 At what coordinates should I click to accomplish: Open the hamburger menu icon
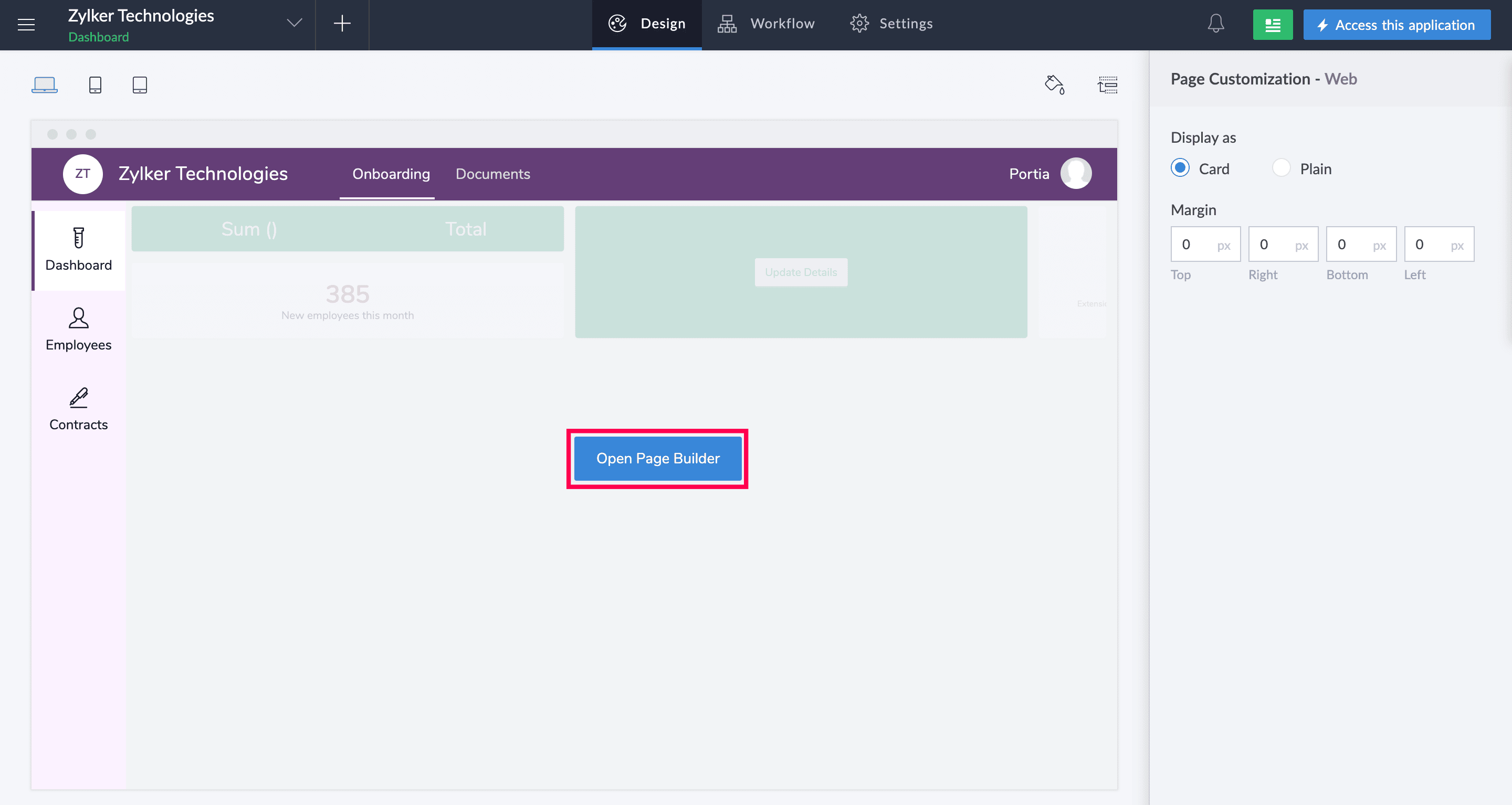[x=26, y=24]
